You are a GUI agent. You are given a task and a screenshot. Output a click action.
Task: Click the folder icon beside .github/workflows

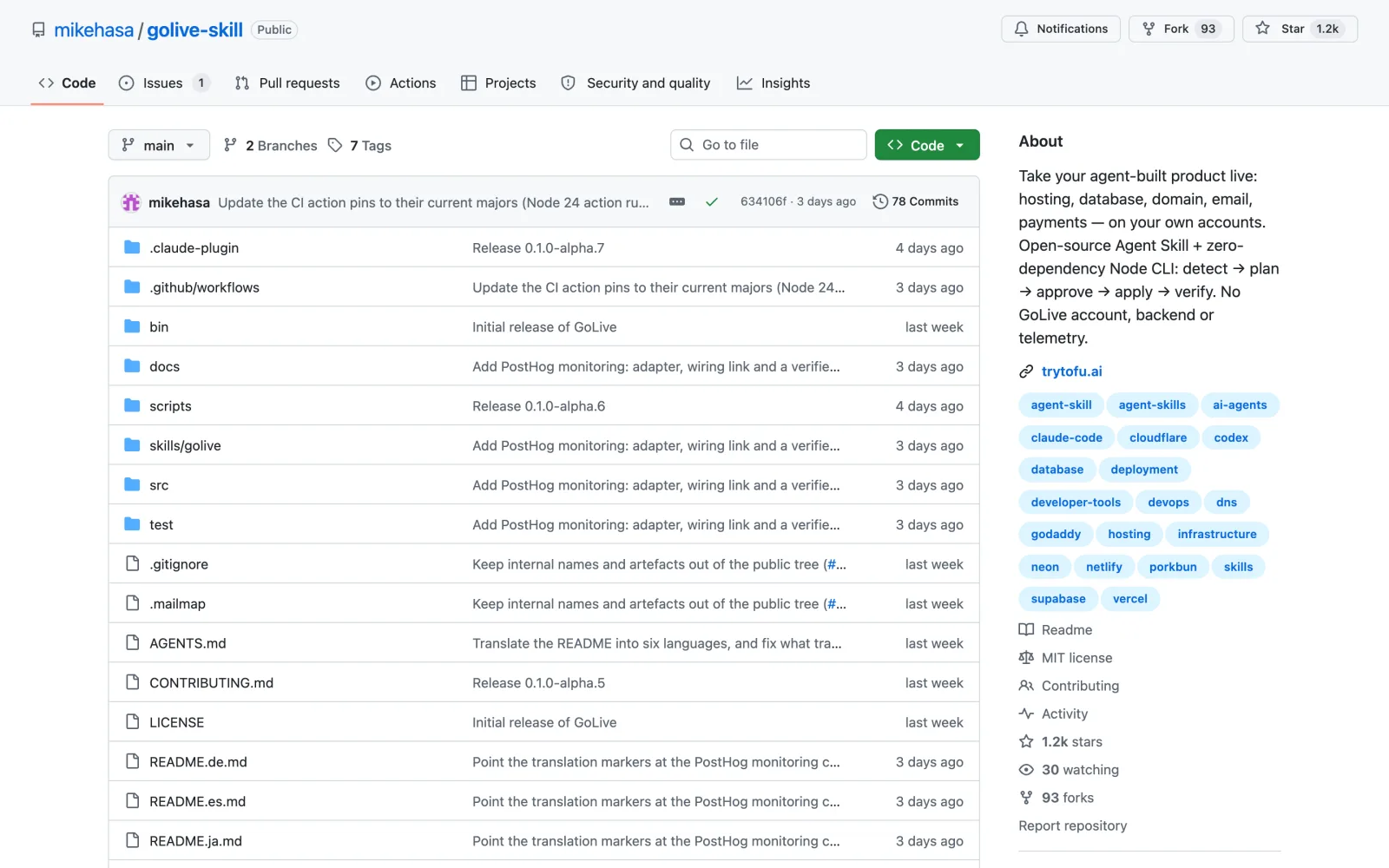(132, 286)
